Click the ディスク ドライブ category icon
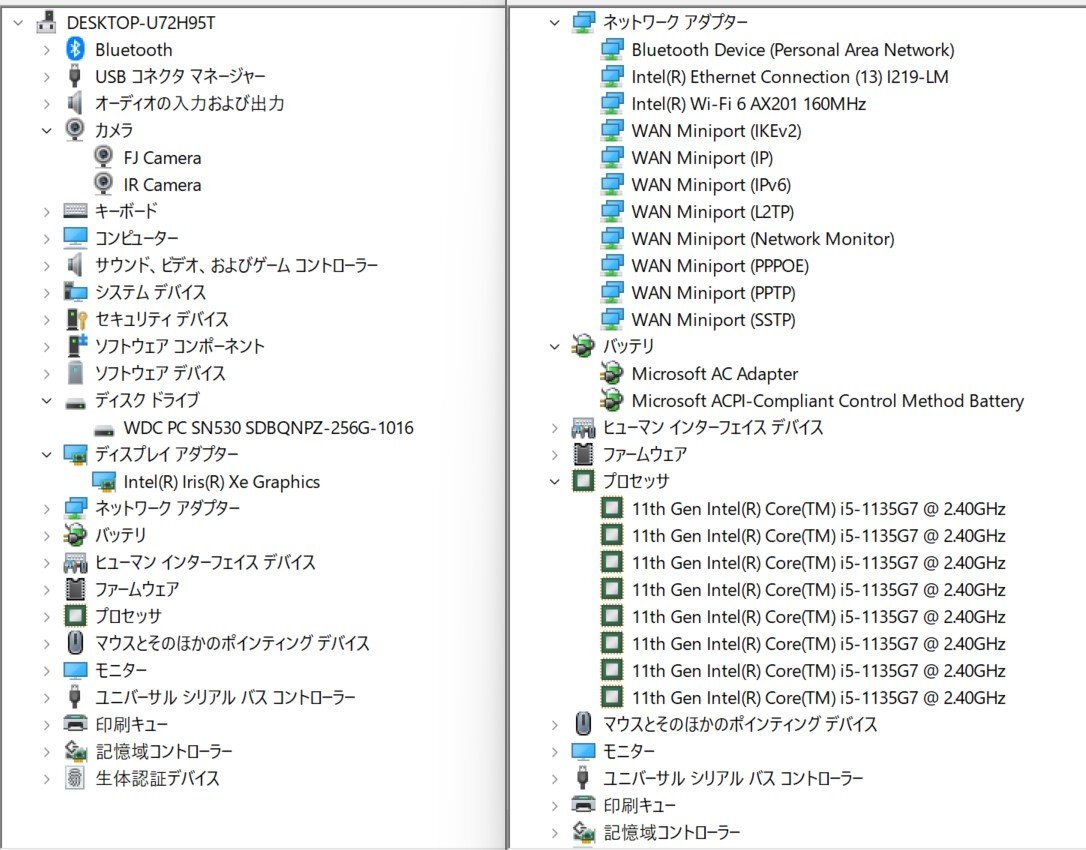1086x850 pixels. click(75, 402)
